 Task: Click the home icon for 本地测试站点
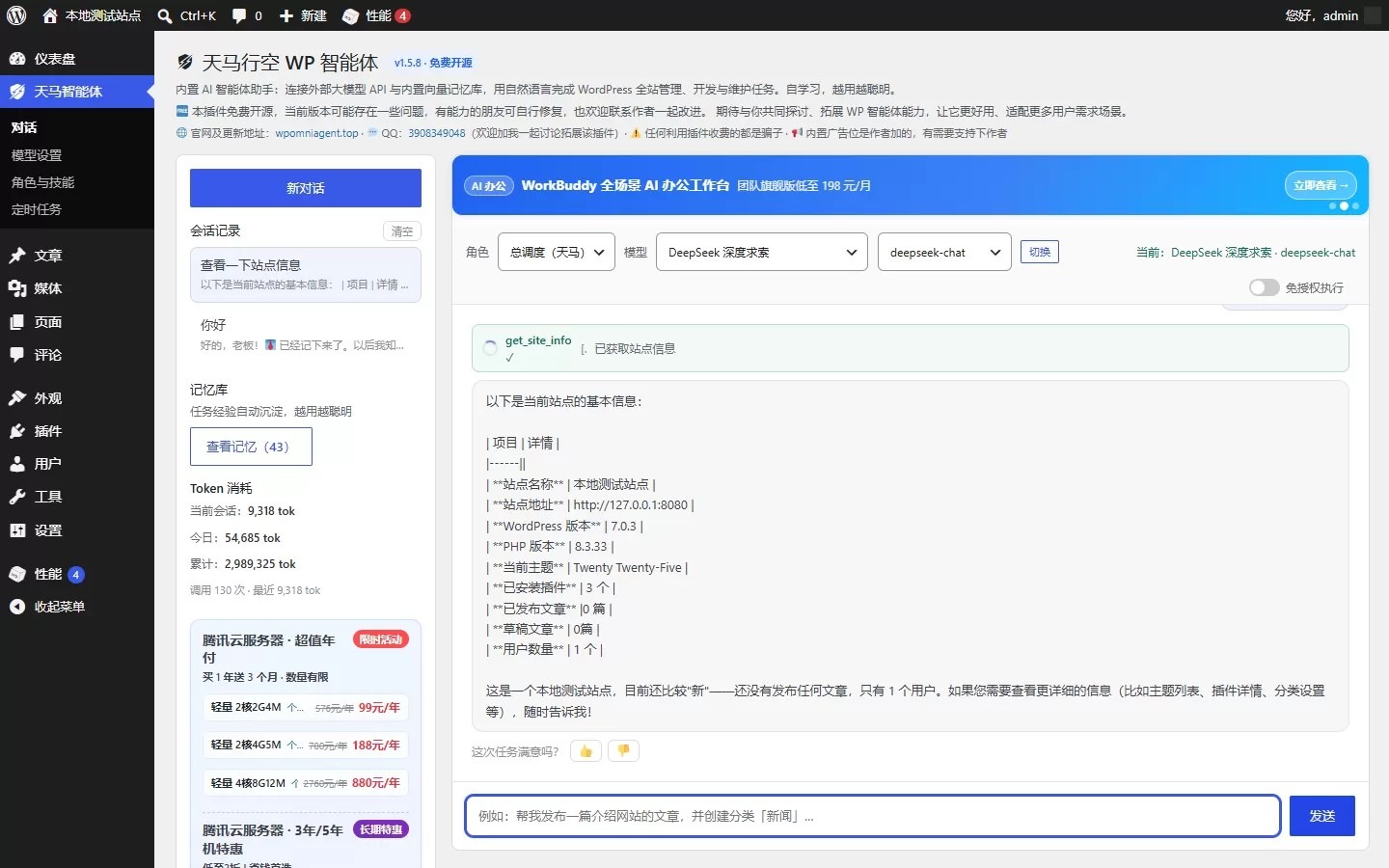(x=50, y=15)
